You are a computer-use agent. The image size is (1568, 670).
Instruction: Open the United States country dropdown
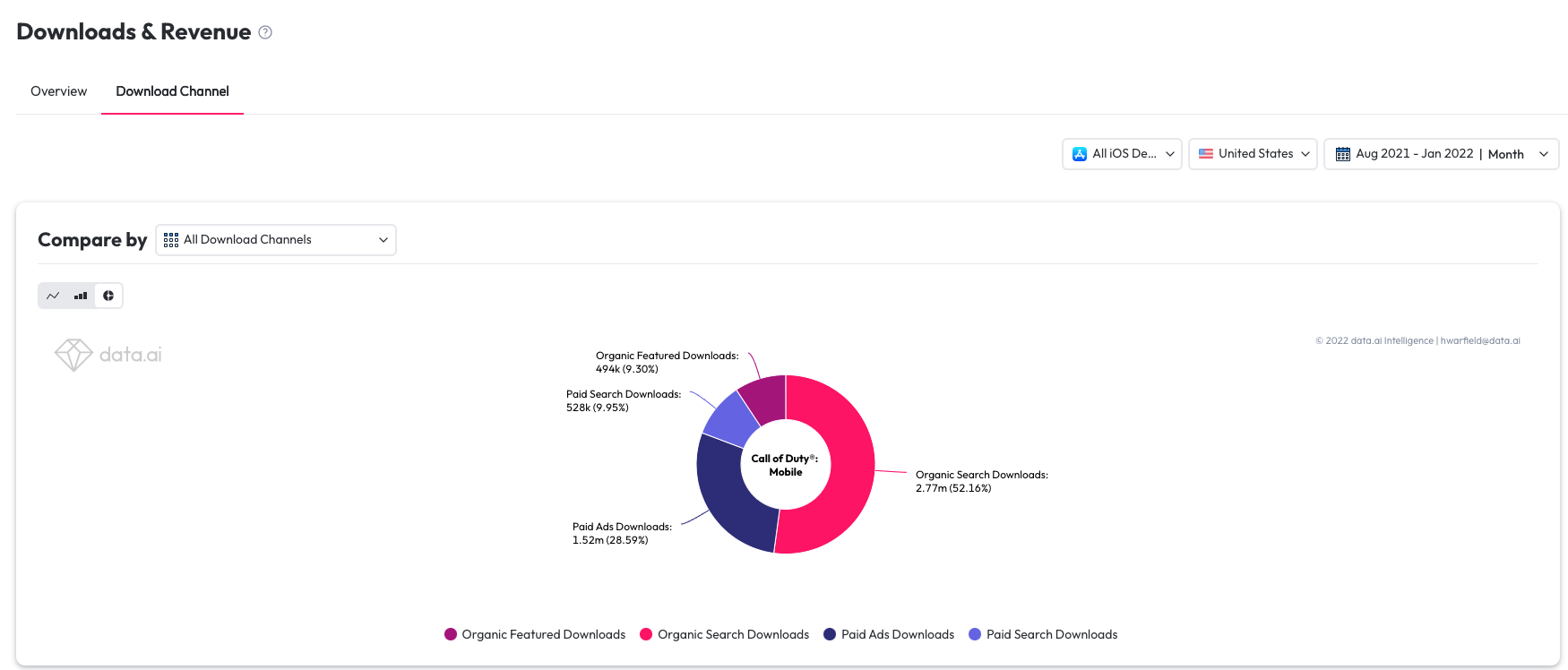[1253, 153]
